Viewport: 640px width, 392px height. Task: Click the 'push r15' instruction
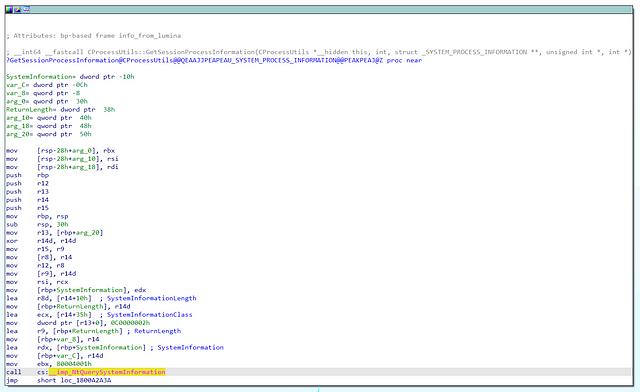click(27, 208)
